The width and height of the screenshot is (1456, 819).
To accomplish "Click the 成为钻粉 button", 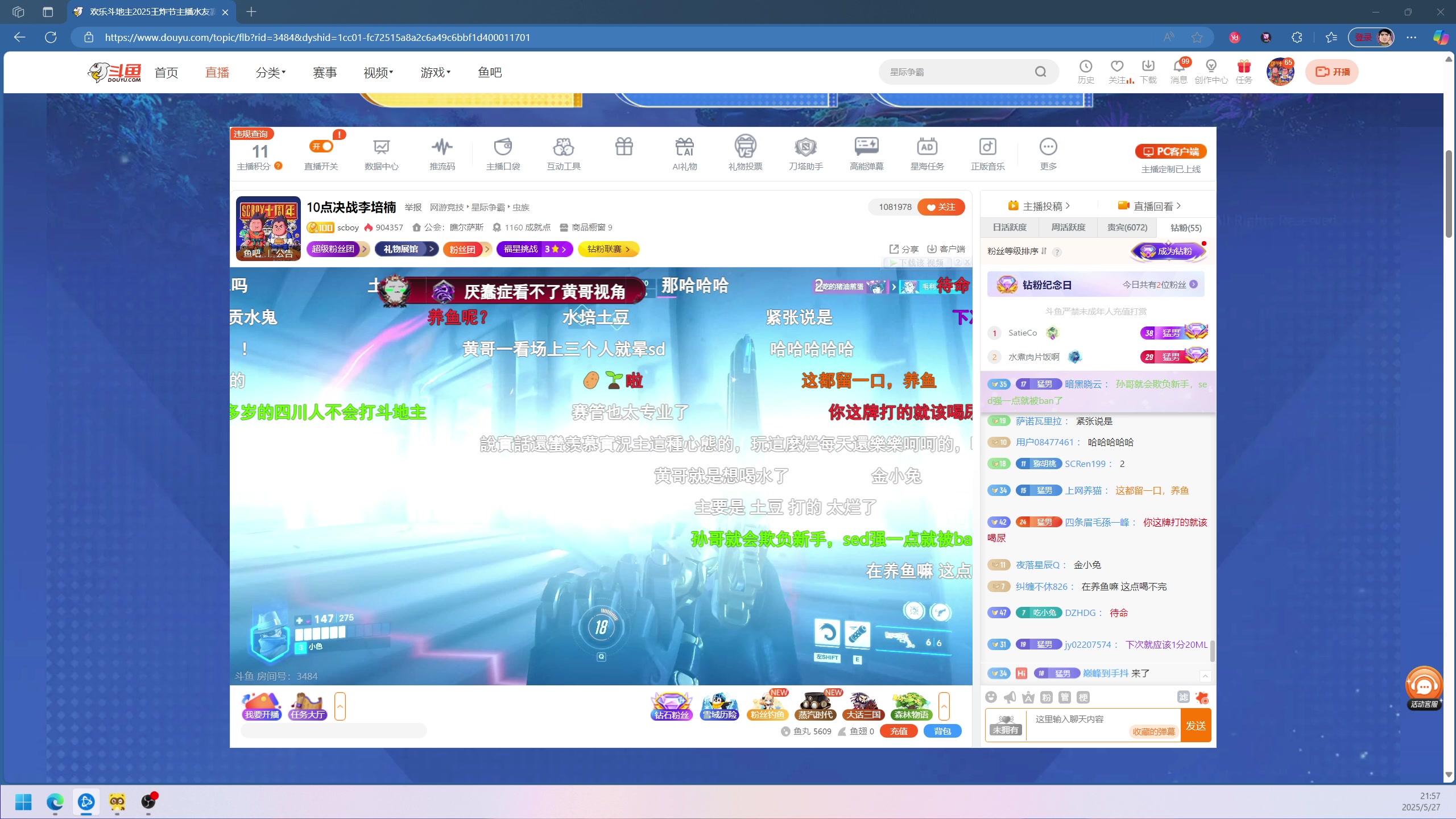I will click(x=1169, y=251).
